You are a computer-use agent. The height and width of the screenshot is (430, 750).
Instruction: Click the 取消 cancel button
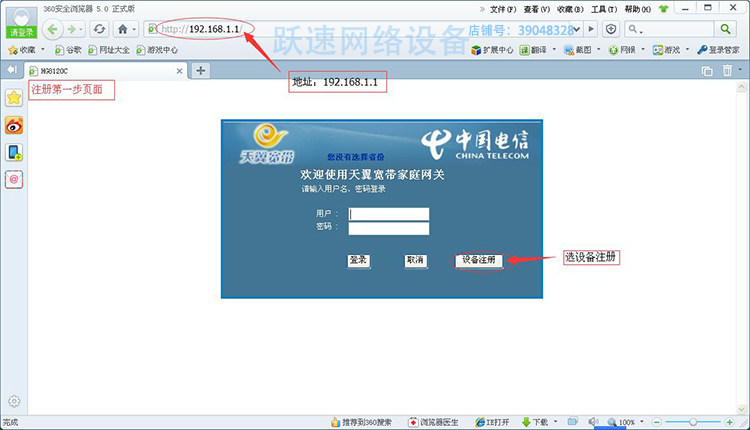point(416,260)
